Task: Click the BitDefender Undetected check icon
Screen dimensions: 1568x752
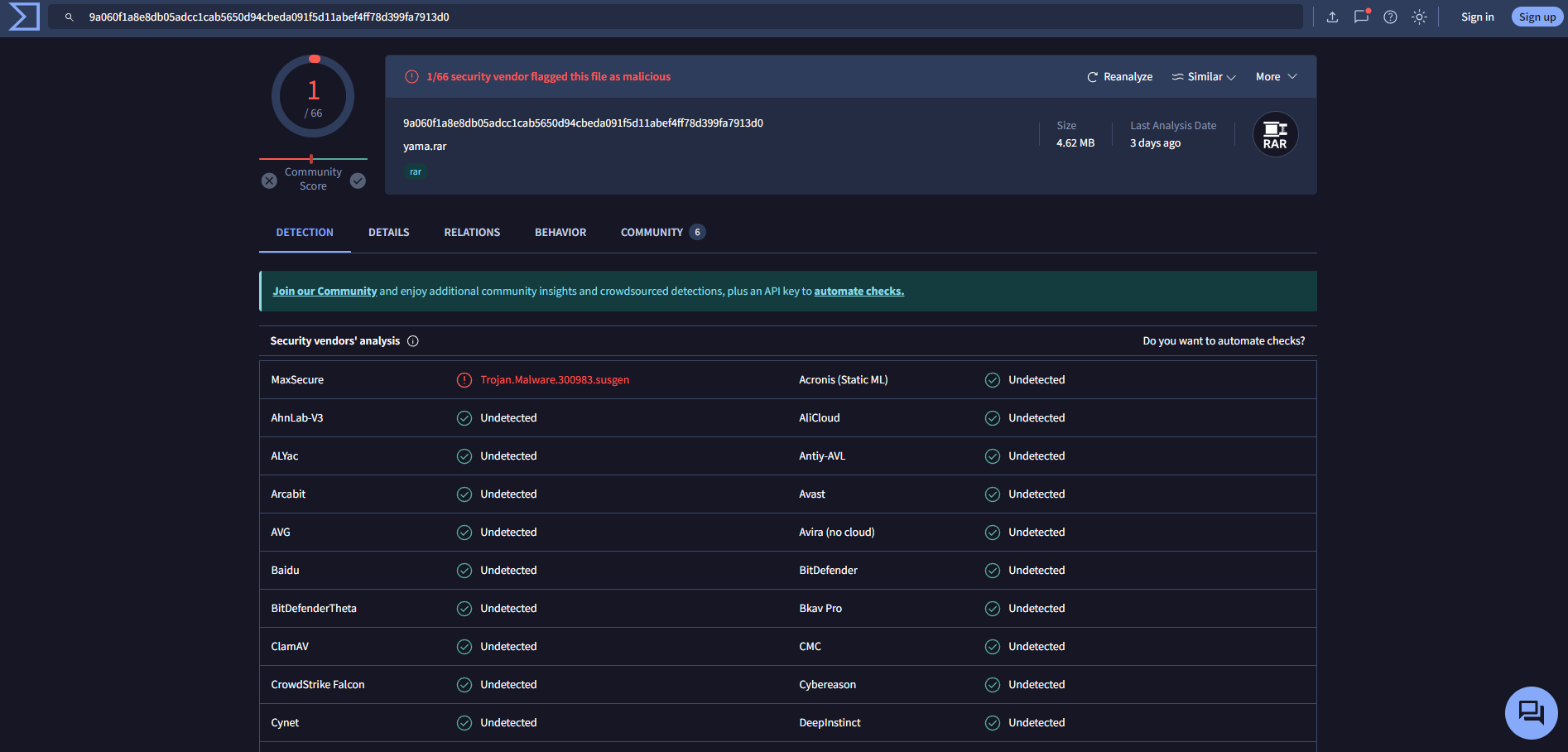Action: 993,571
